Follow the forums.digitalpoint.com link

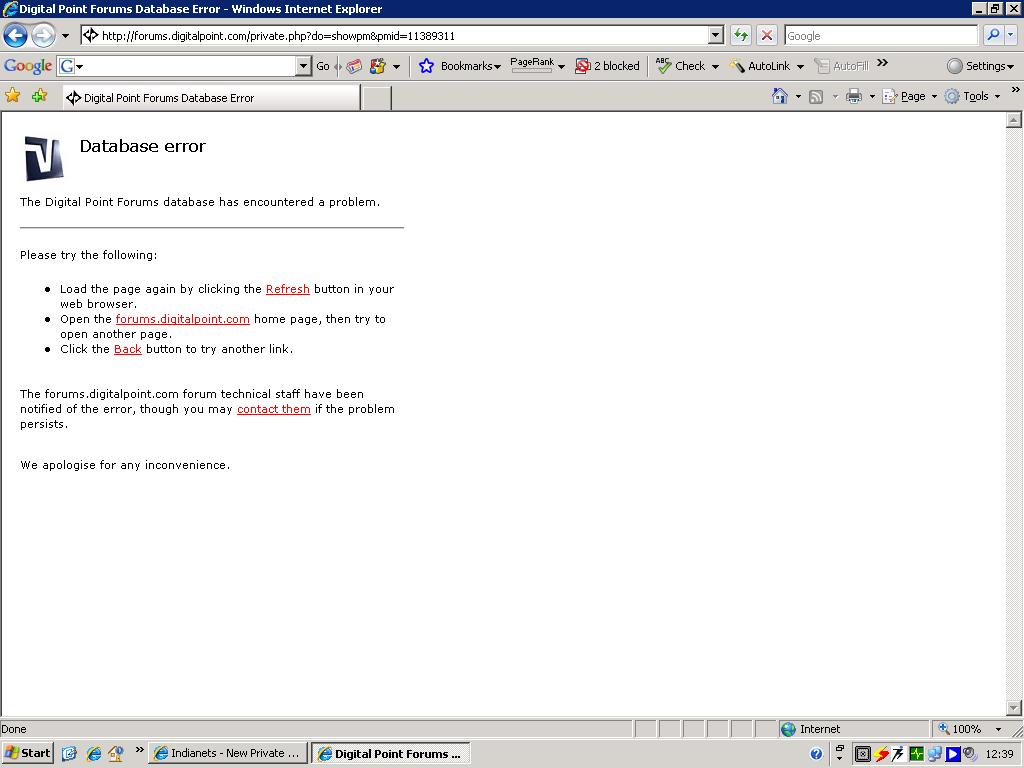tap(182, 319)
